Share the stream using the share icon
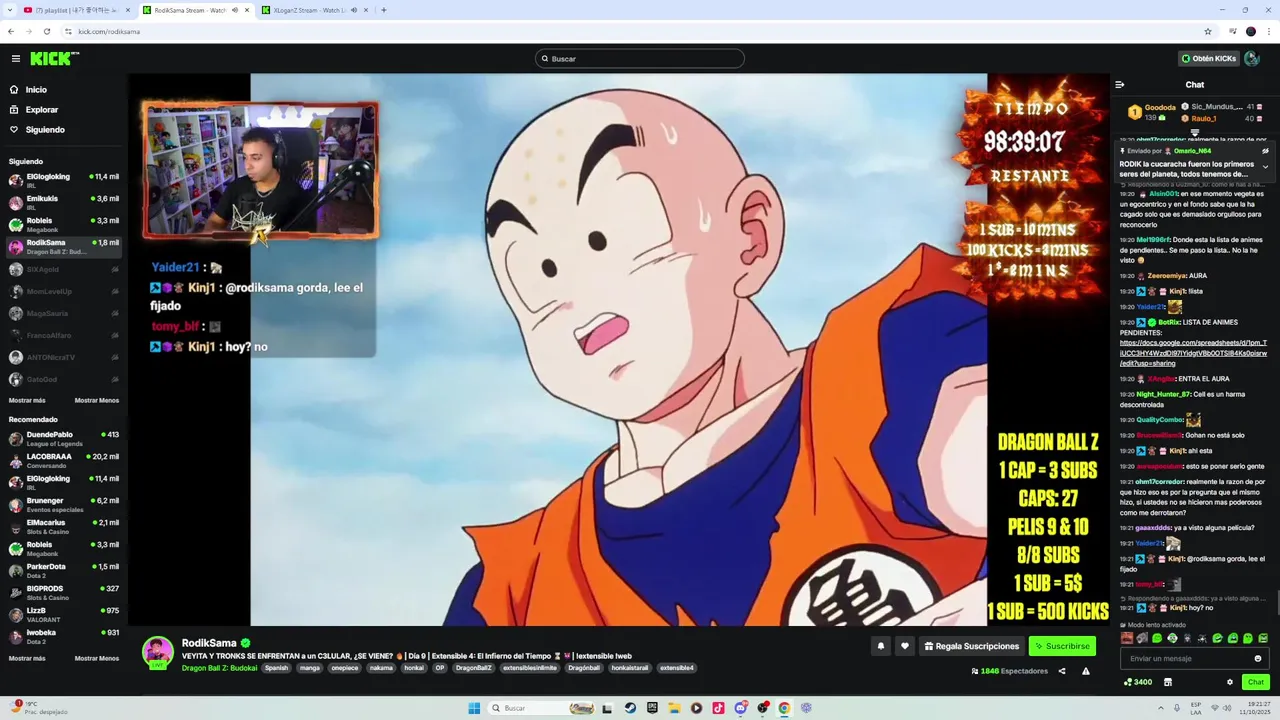 (x=1062, y=671)
